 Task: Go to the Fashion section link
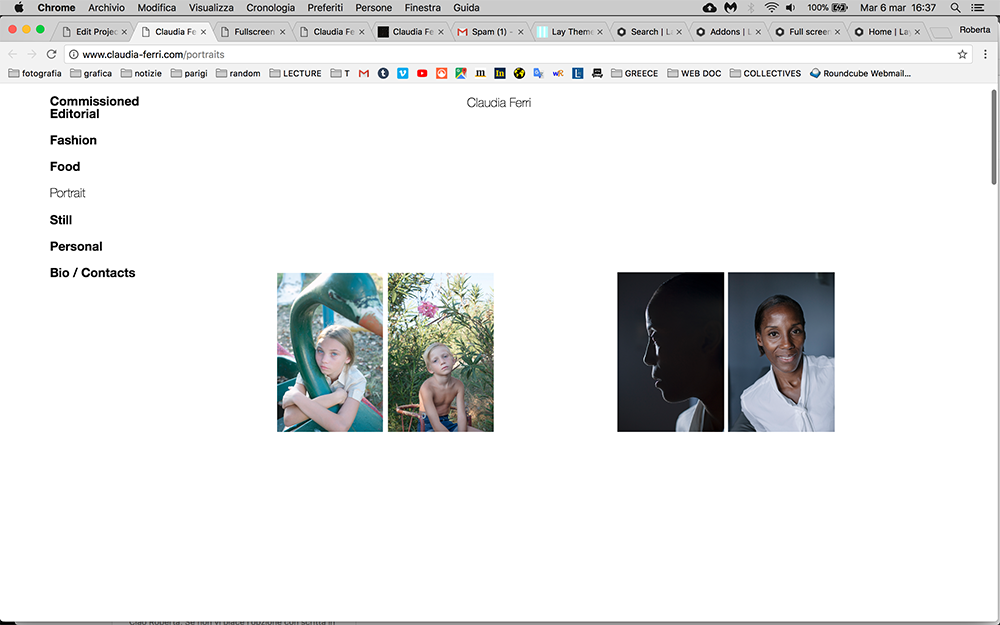pos(73,140)
